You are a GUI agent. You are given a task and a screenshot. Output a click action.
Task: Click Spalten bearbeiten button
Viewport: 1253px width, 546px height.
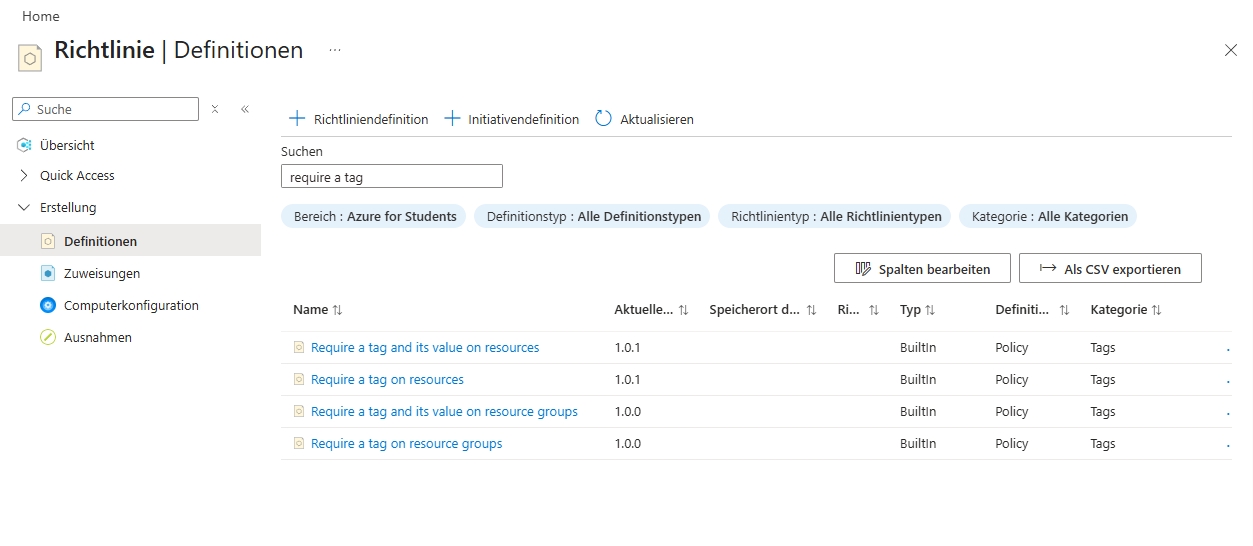(921, 268)
